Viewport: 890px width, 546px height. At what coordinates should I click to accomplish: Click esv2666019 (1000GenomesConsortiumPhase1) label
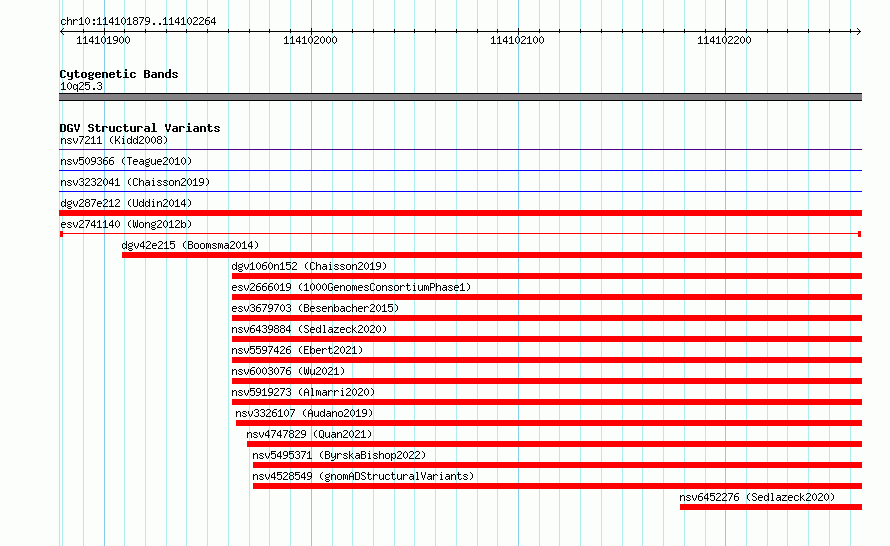tap(351, 287)
